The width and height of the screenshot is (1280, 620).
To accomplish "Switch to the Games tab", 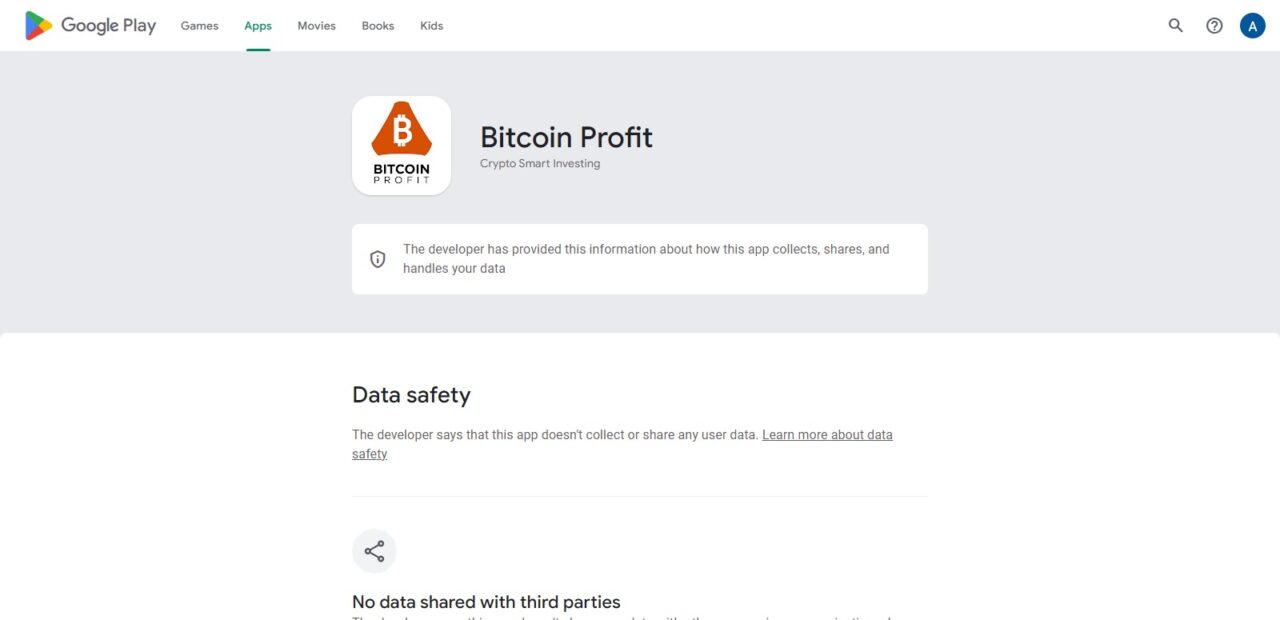I will tap(199, 26).
